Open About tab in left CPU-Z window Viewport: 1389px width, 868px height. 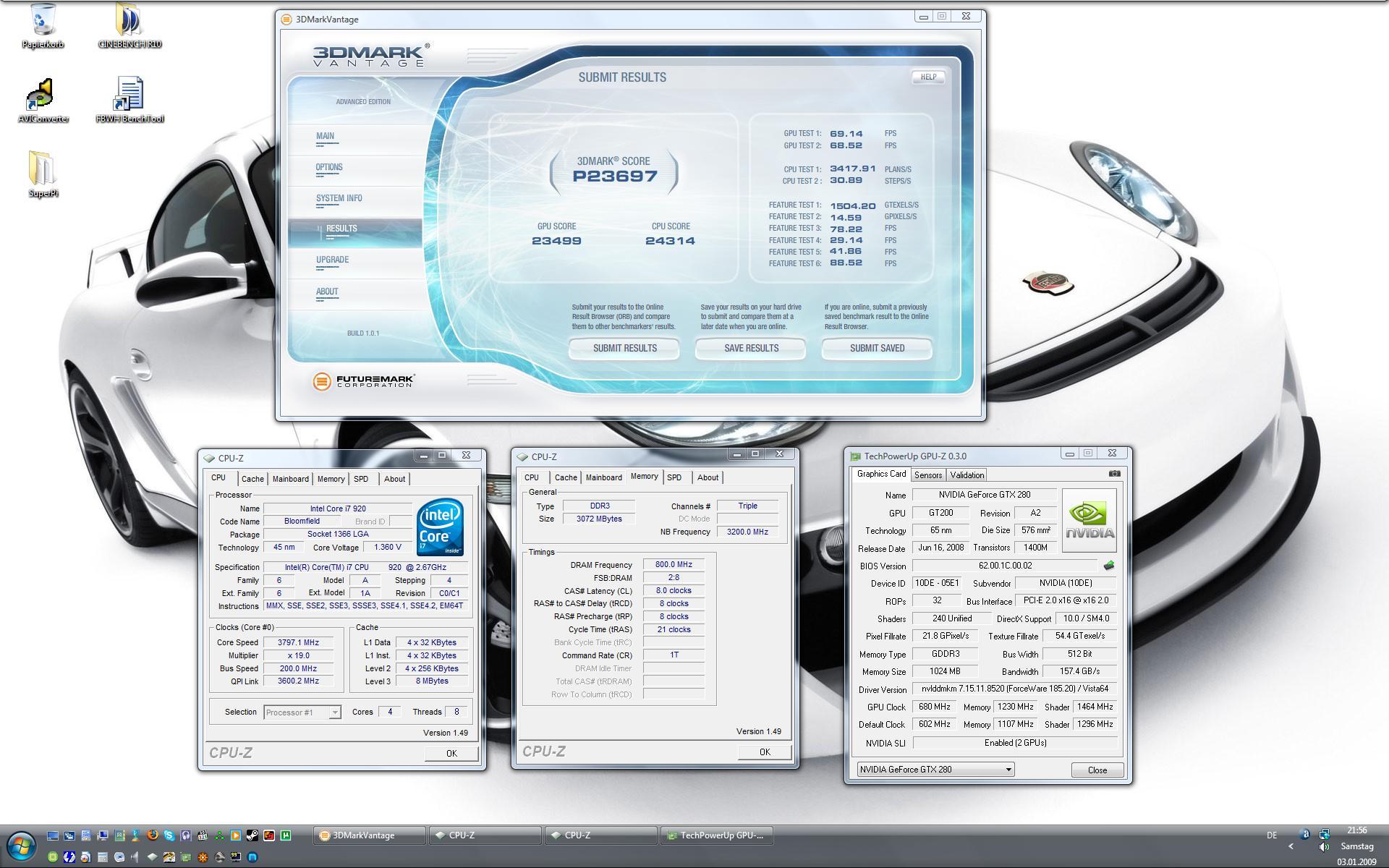(394, 479)
